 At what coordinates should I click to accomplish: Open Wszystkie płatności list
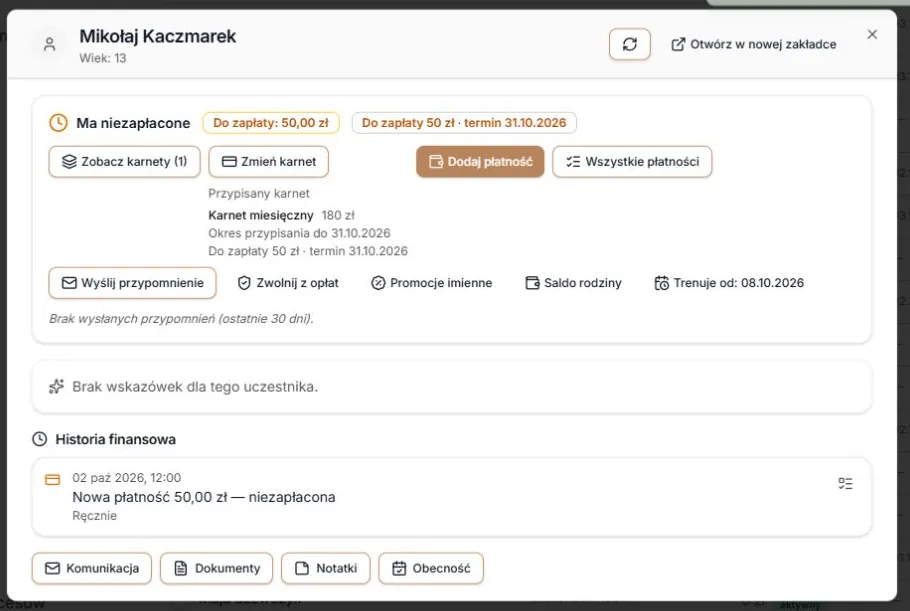(x=632, y=162)
